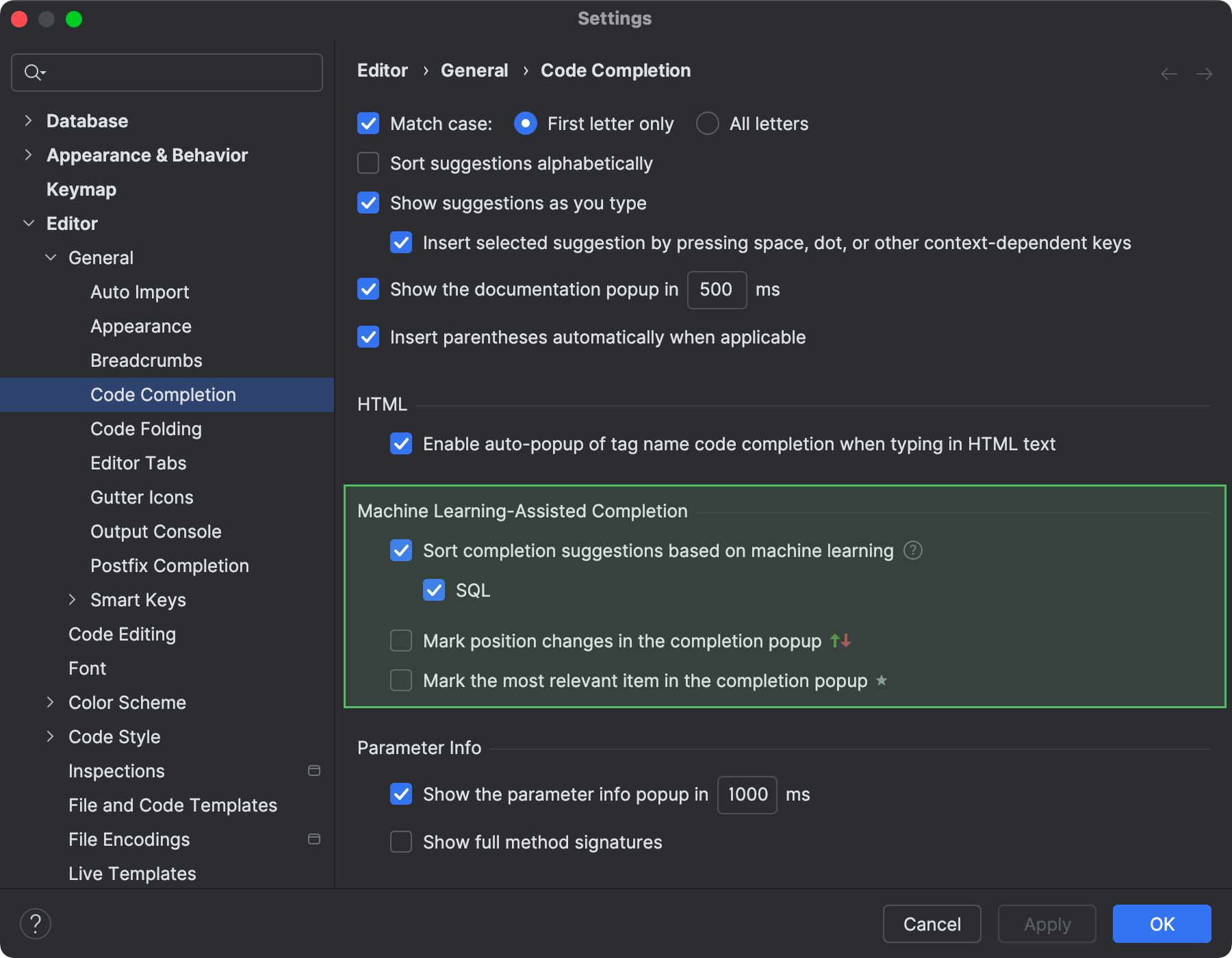Enable Sort suggestions alphabetically
The height and width of the screenshot is (958, 1232).
pos(368,163)
